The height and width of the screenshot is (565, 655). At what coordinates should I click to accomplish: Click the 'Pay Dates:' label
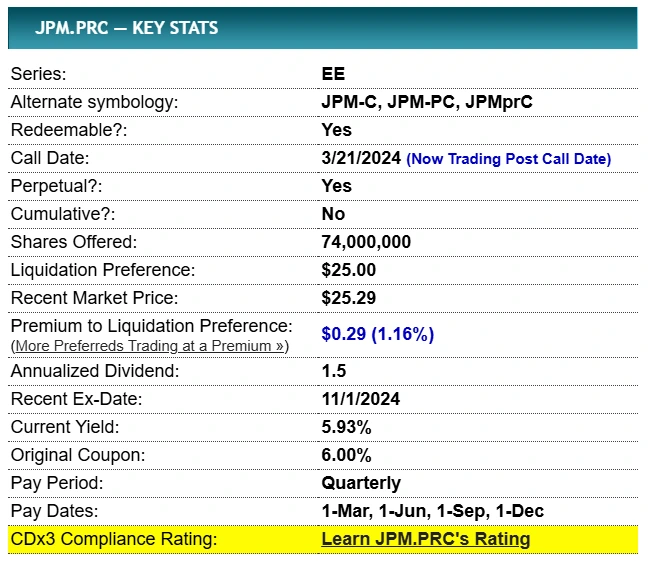54,511
